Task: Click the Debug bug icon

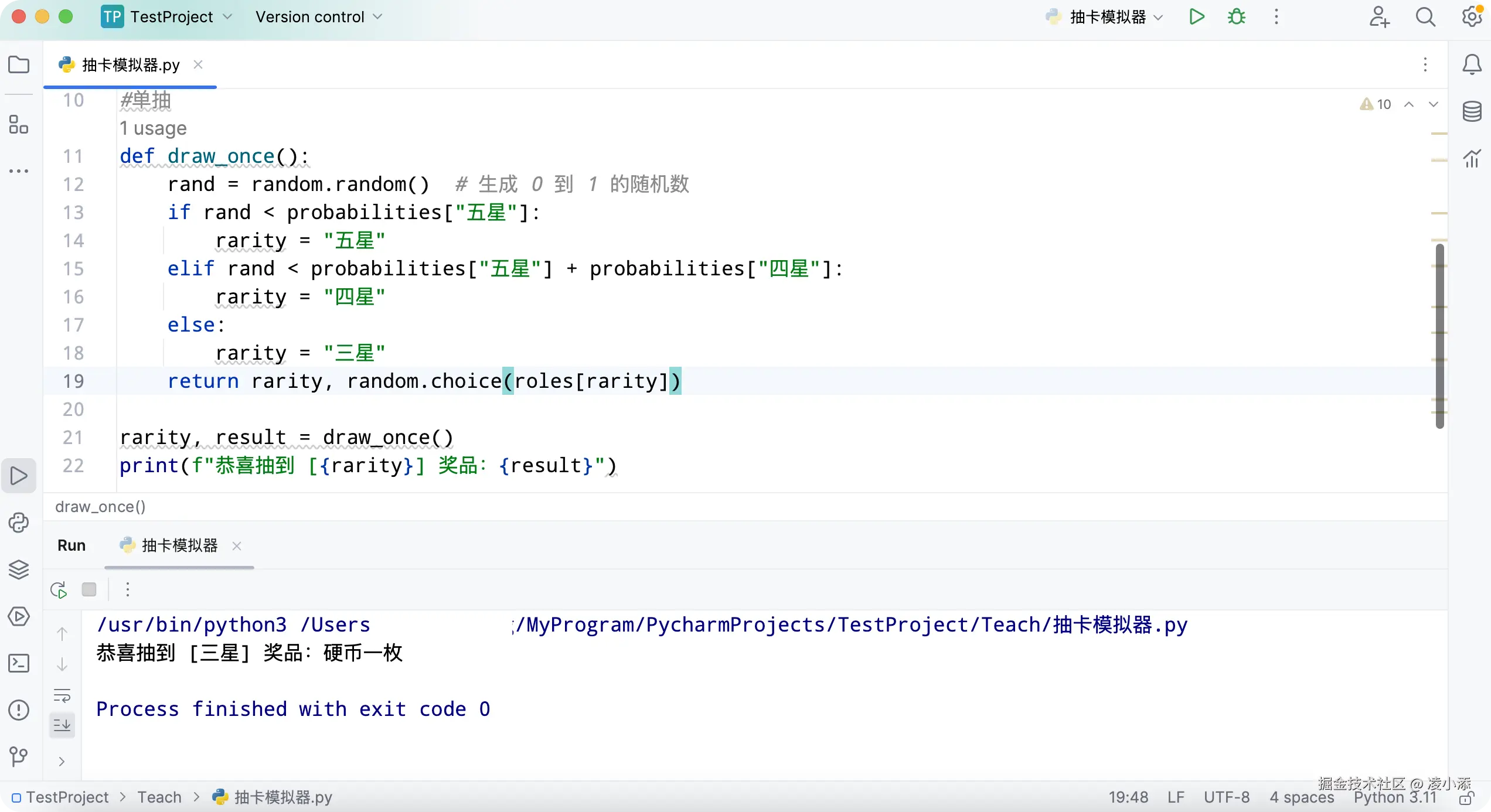Action: coord(1237,16)
